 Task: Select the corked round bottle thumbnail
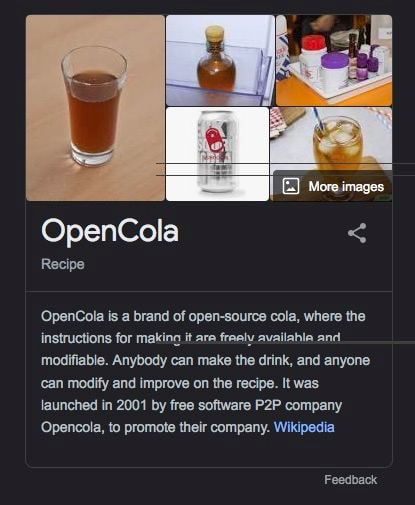tap(220, 60)
